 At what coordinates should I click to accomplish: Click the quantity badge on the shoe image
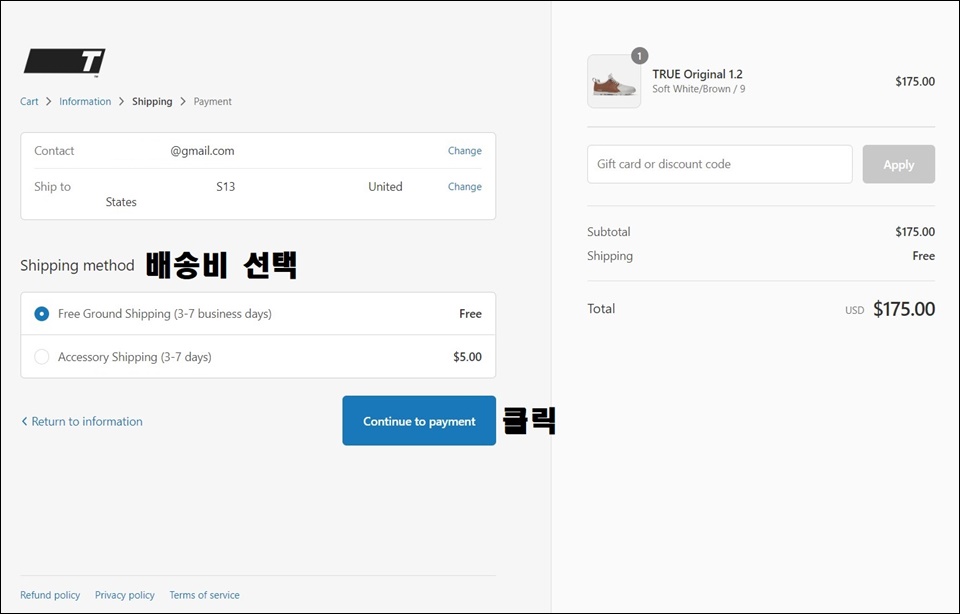639,56
